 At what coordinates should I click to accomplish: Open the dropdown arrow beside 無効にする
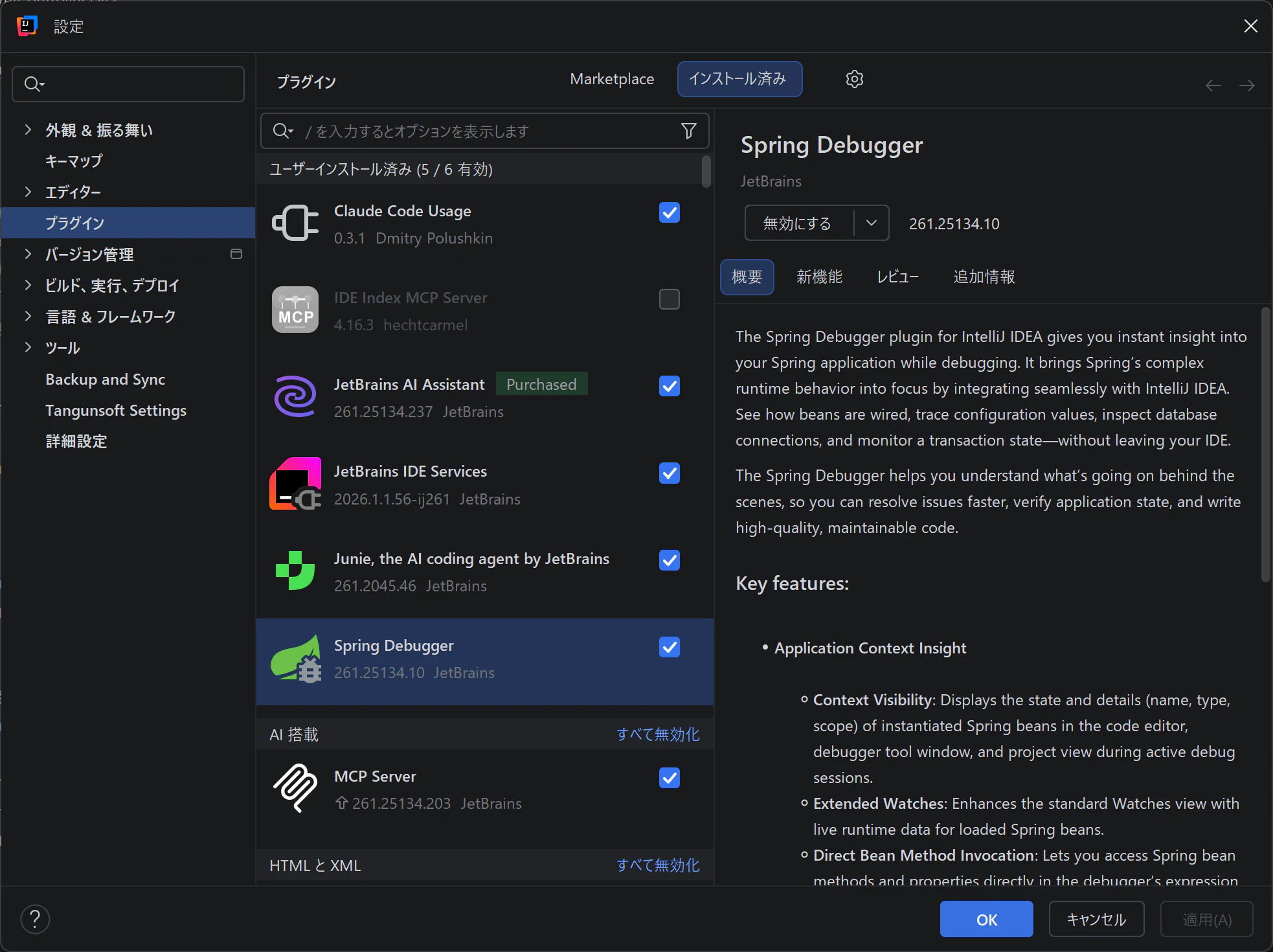click(x=872, y=223)
